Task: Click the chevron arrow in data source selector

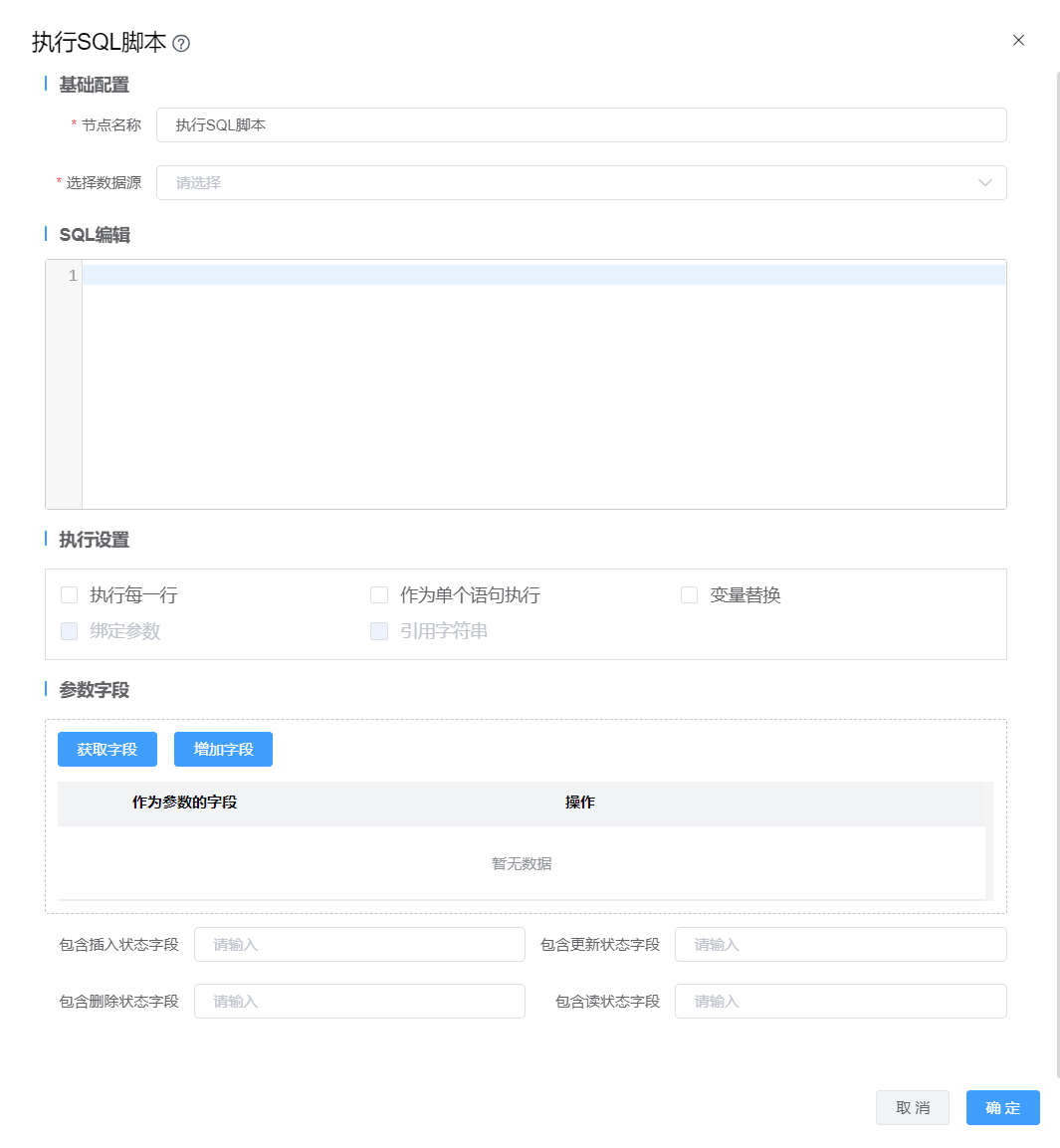Action: click(984, 183)
